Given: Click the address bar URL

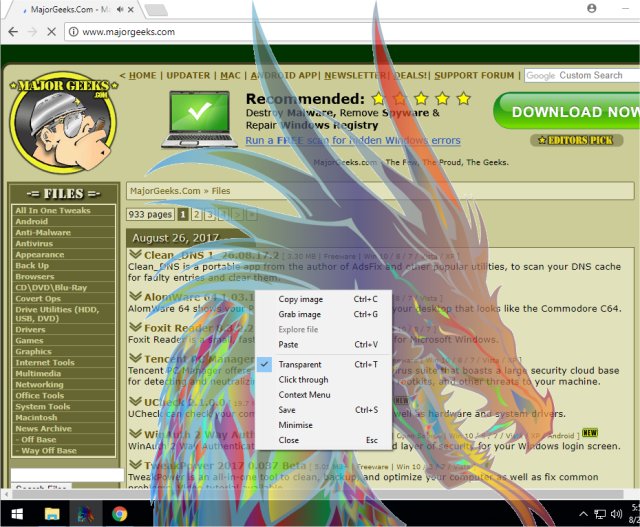Looking at the screenshot, I should click(129, 32).
